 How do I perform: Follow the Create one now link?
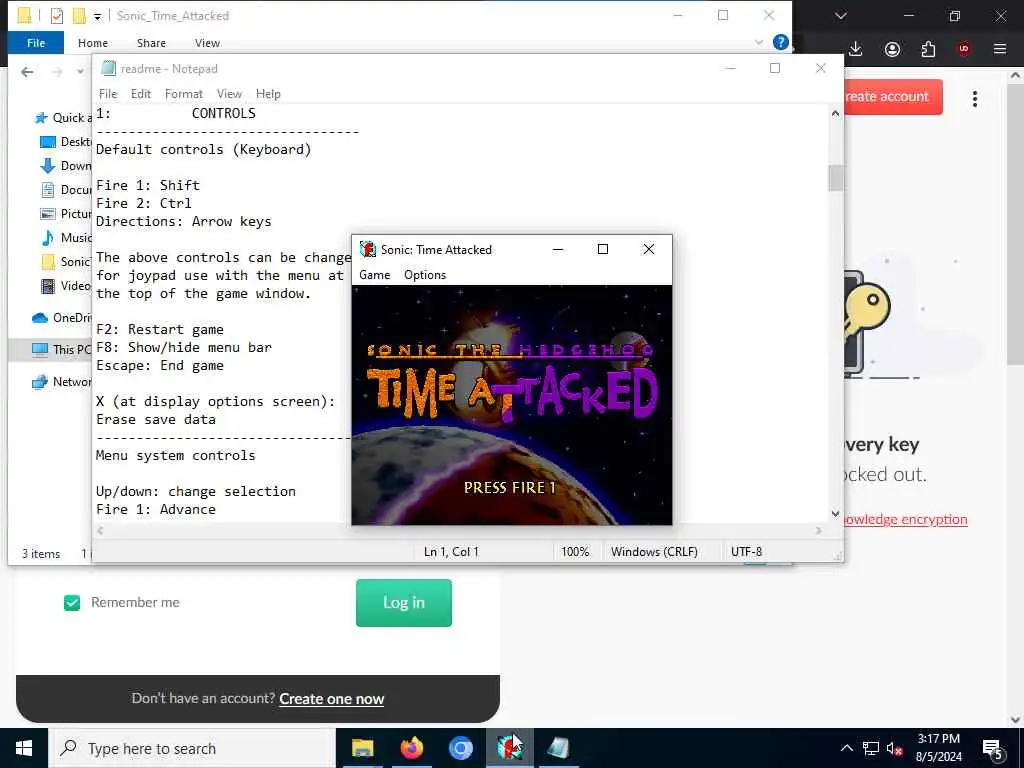coord(332,699)
